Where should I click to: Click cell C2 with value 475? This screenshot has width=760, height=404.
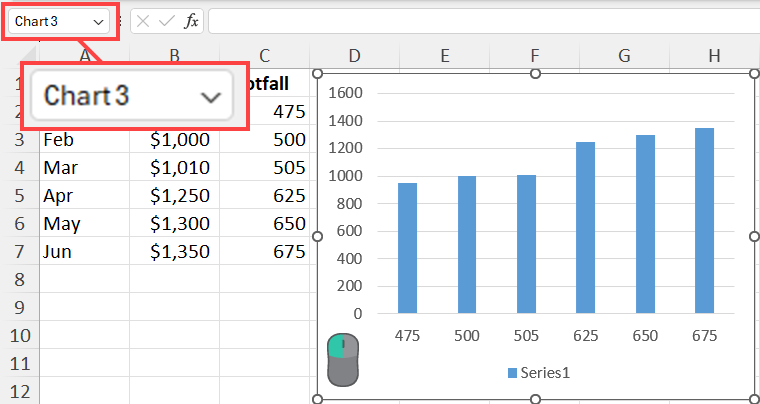(x=280, y=112)
